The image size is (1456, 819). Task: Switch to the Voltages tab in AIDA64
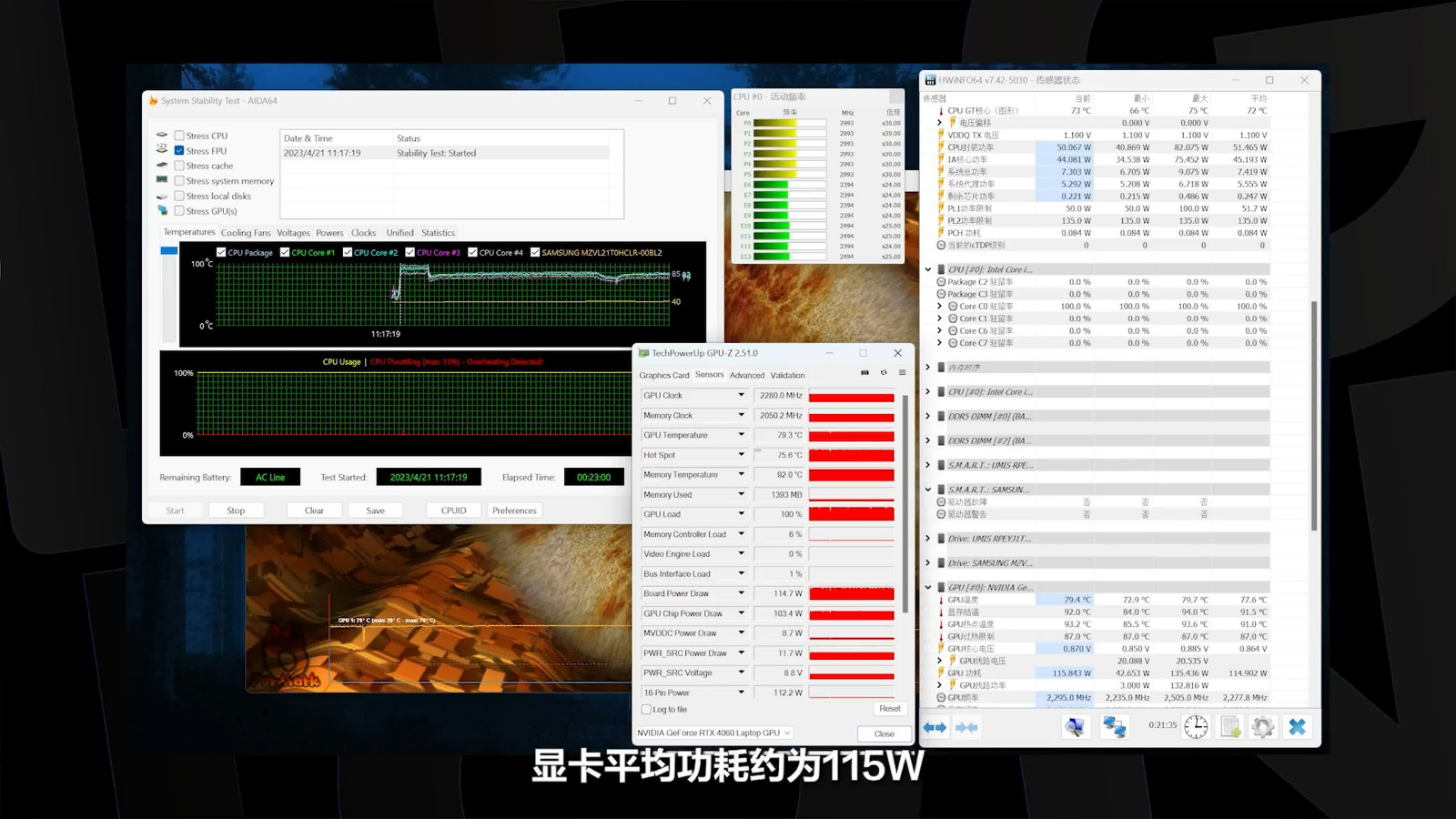tap(293, 233)
